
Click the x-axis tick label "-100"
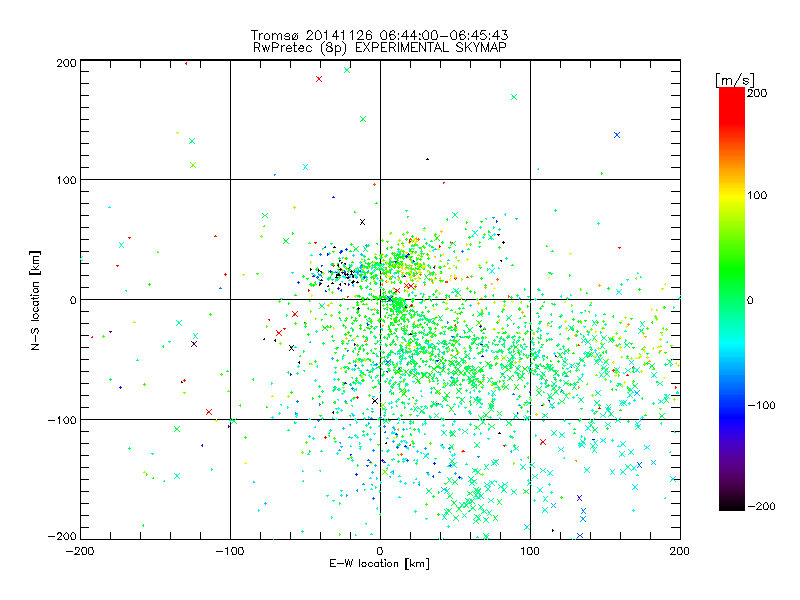tap(230, 551)
